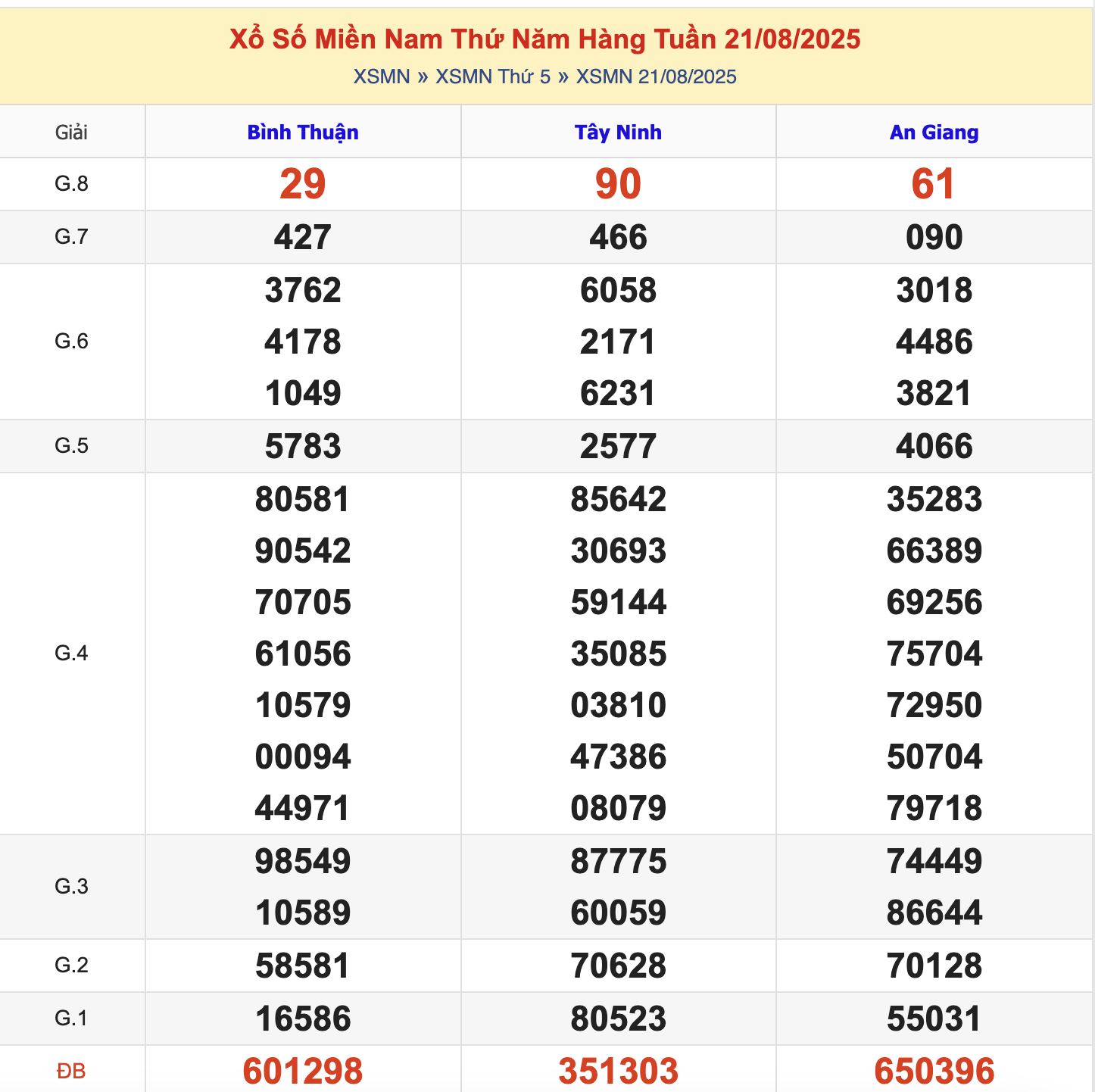Click G.7 number 090
1095x1092 pixels.
(934, 237)
